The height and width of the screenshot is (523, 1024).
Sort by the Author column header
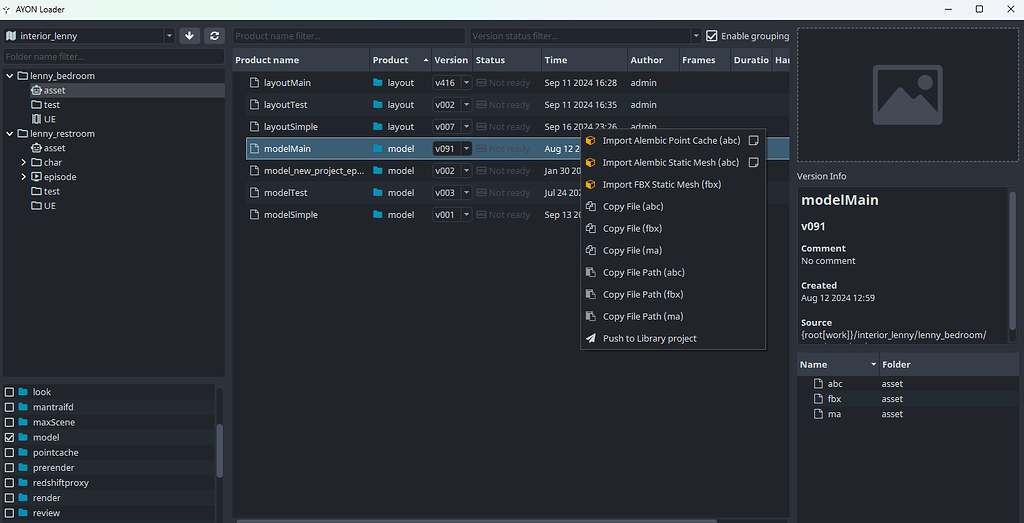point(647,60)
